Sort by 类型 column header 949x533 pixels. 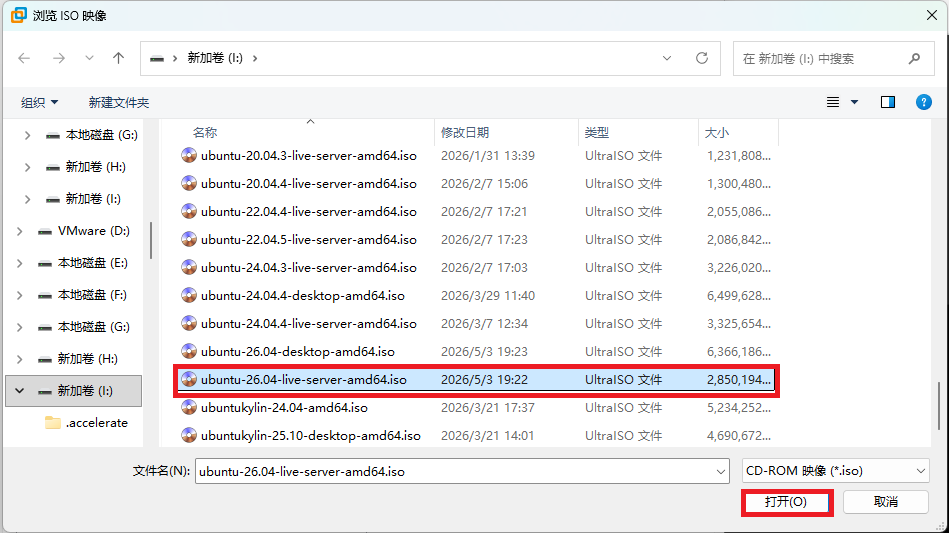click(597, 132)
